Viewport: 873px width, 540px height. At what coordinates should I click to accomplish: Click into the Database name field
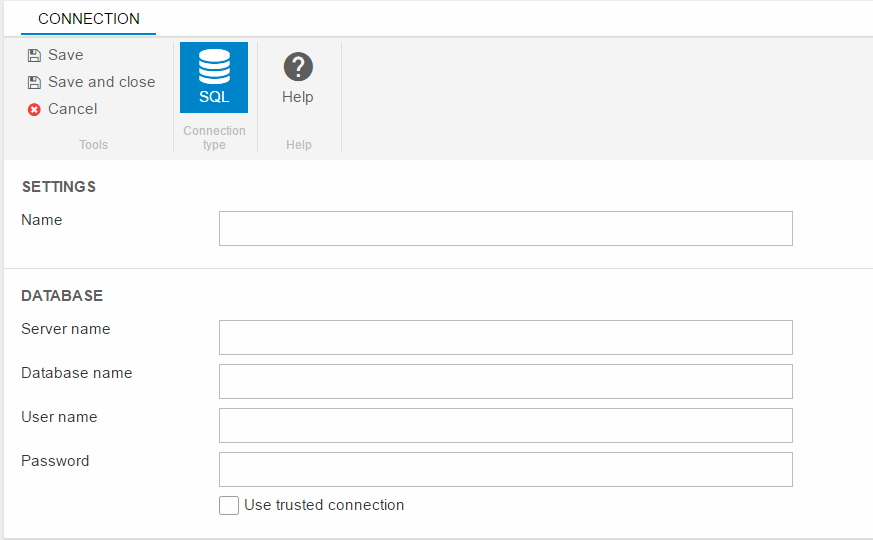tap(505, 381)
